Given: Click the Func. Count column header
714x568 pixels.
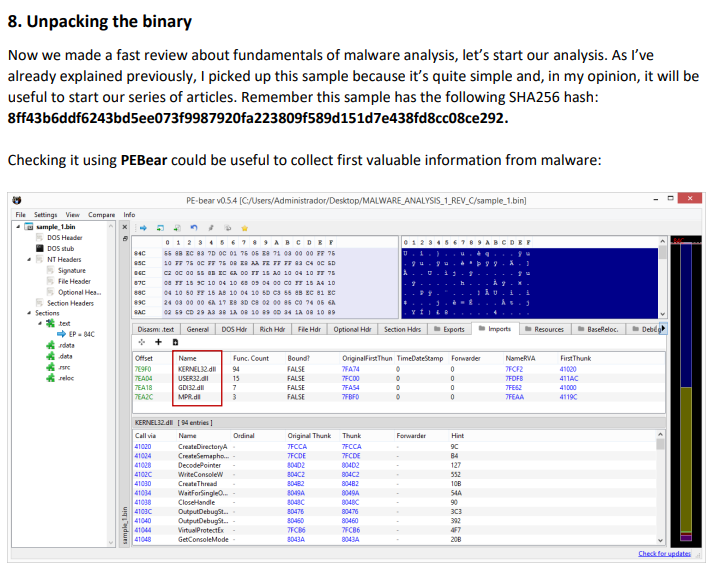Looking at the screenshot, I should click(x=251, y=358).
